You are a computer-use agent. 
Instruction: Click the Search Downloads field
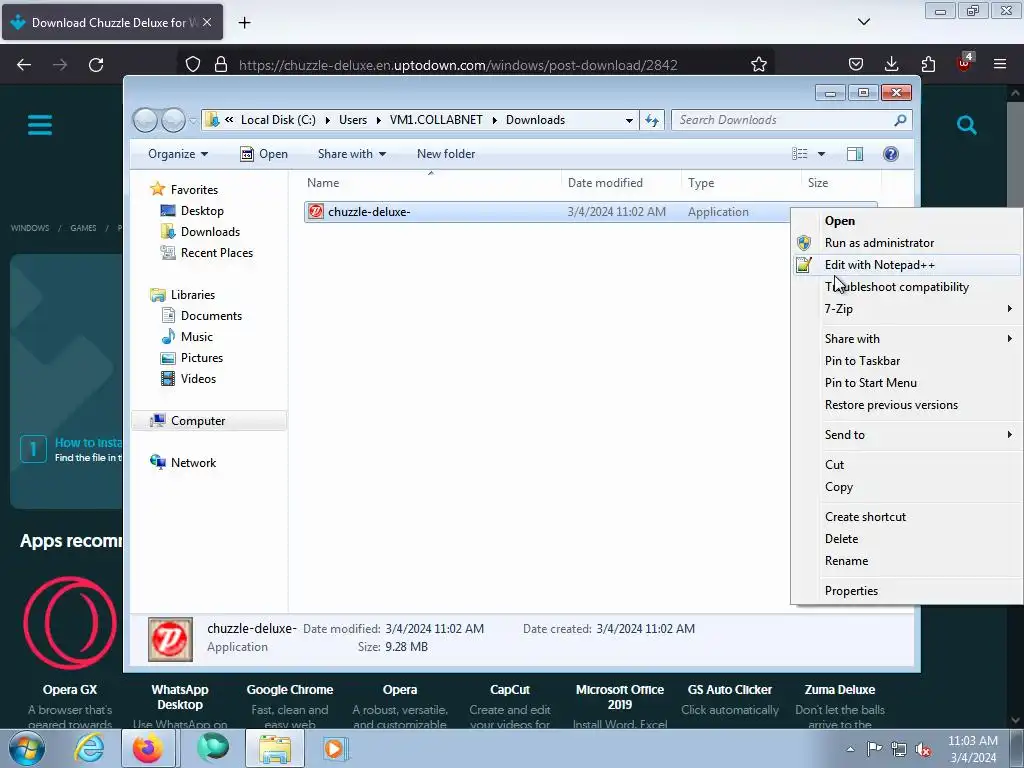tap(792, 120)
